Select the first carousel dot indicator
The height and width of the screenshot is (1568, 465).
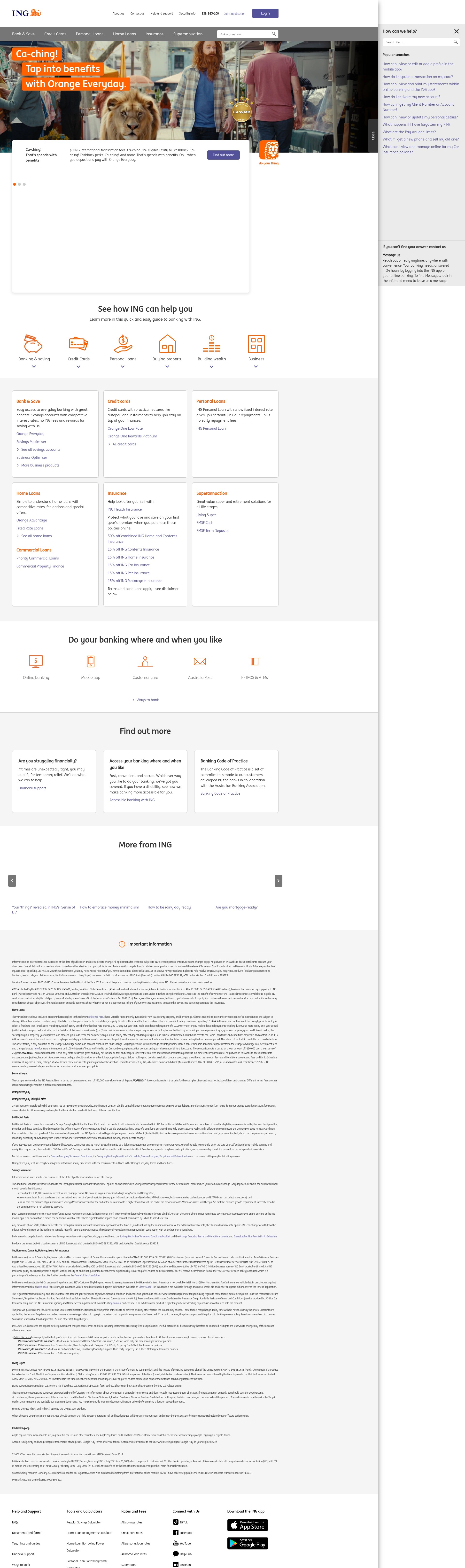(15, 184)
